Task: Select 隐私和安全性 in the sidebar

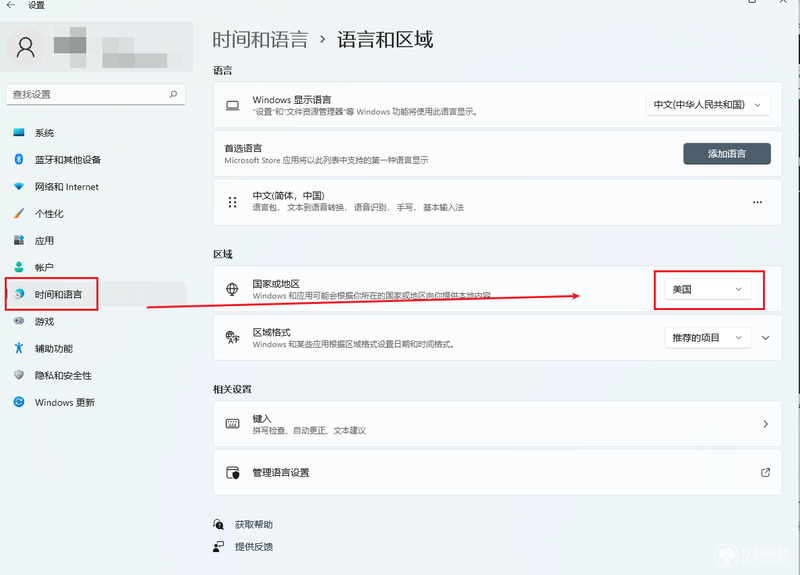Action: [x=95, y=376]
